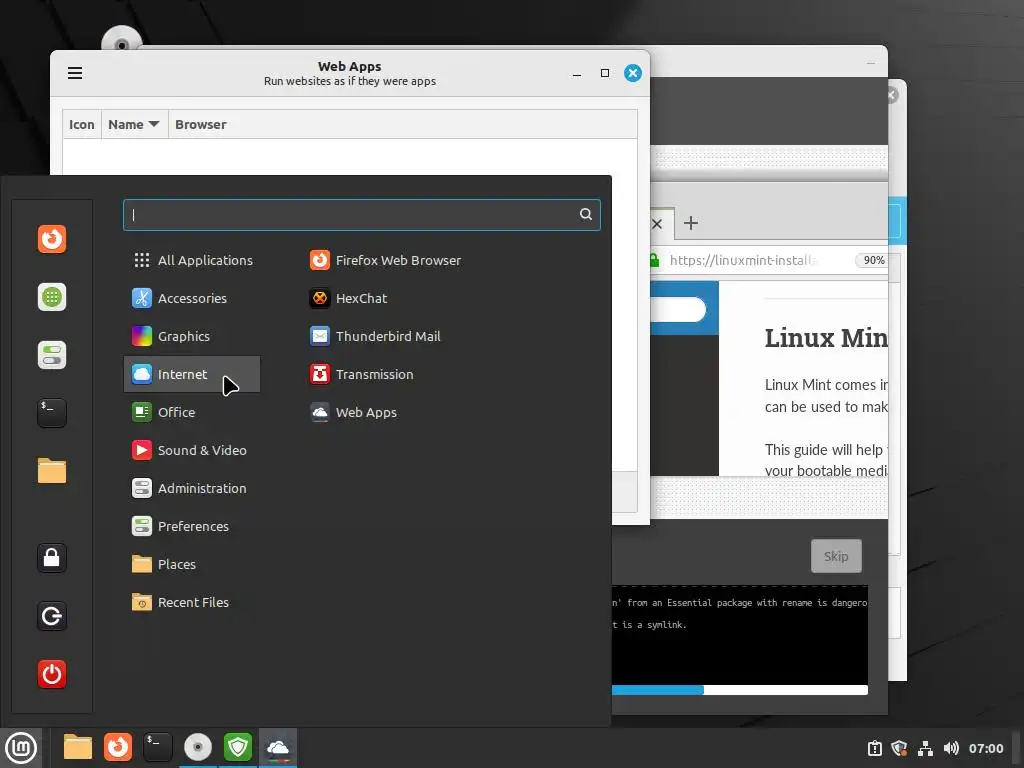Launch Firefox Web Browser entry
This screenshot has width=1024, height=768.
(x=385, y=260)
